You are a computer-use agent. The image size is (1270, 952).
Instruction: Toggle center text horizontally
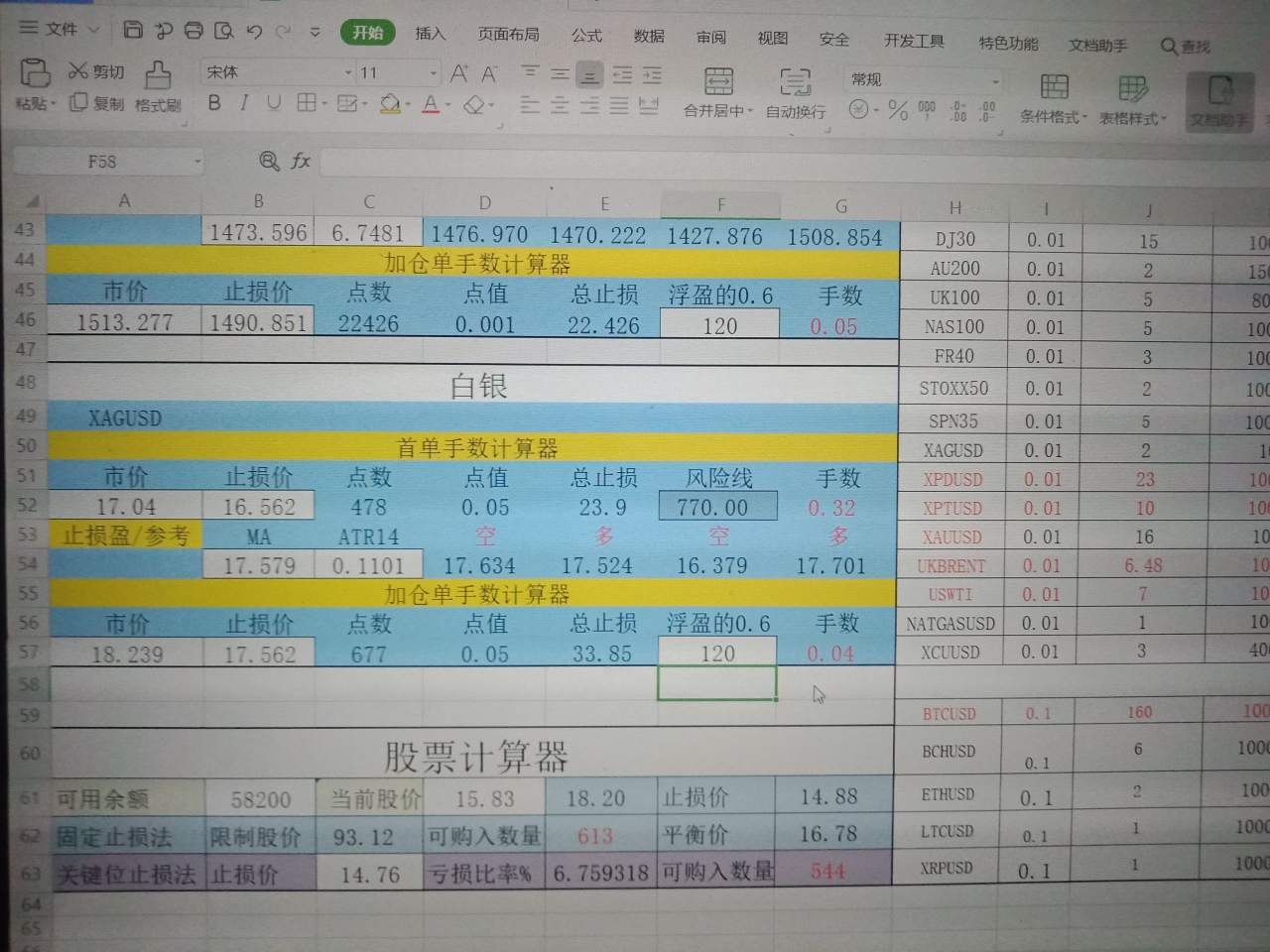tap(560, 105)
